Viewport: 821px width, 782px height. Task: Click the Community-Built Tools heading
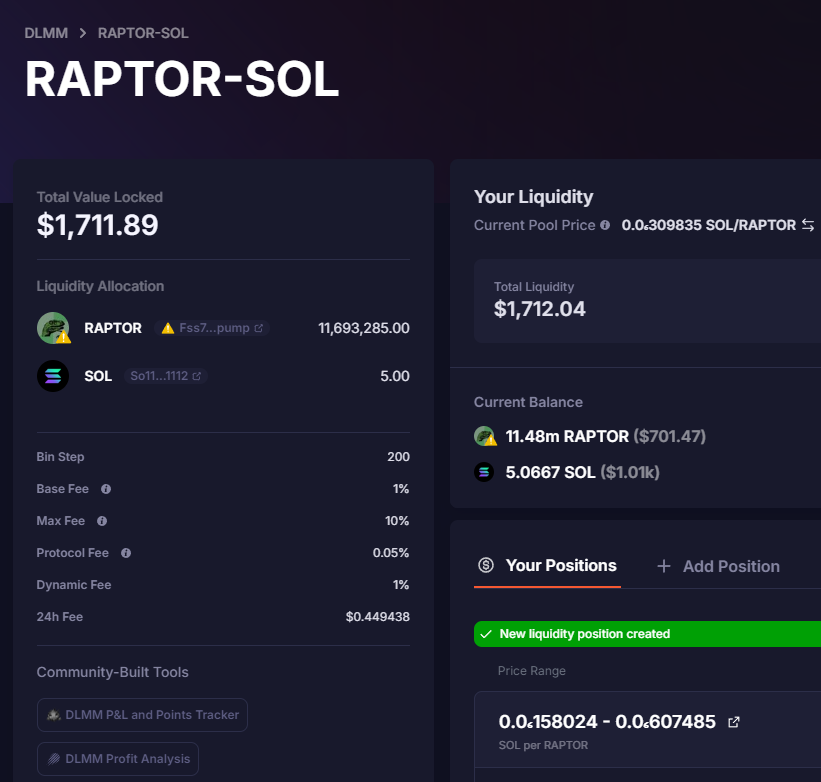[113, 672]
